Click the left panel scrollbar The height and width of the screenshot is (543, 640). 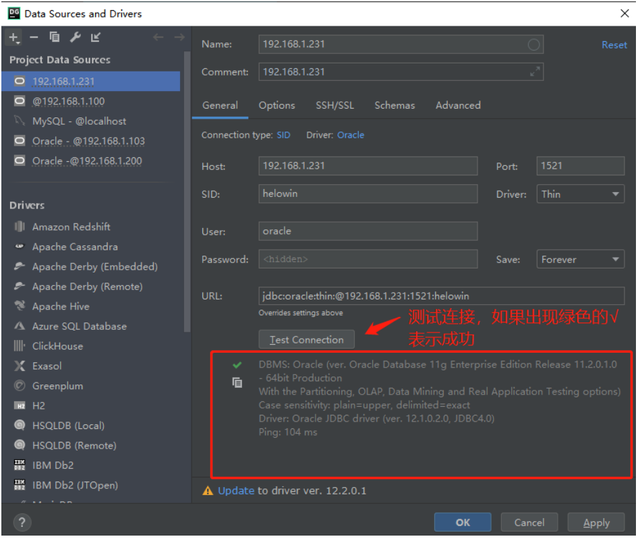click(x=187, y=192)
